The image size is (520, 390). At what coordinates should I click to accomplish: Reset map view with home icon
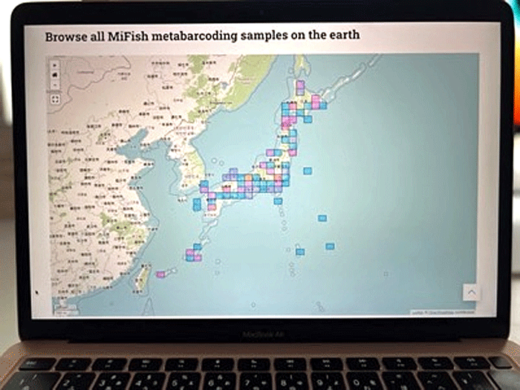click(55, 75)
